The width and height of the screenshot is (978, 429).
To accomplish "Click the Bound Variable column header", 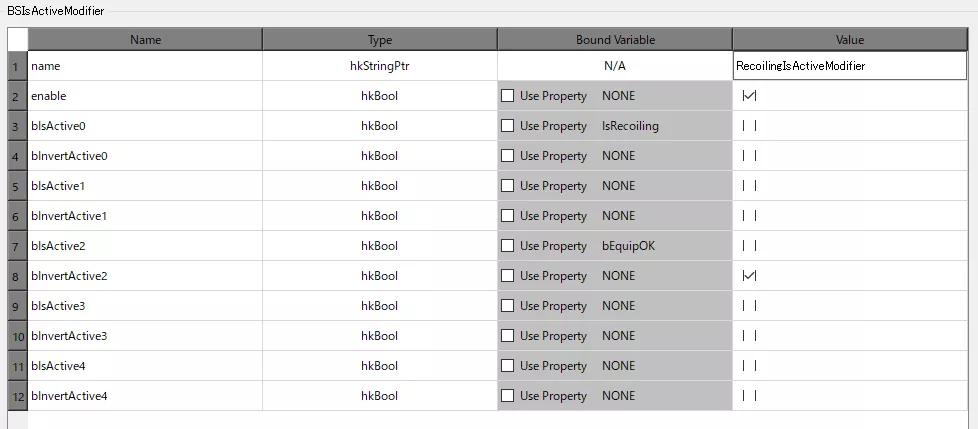I will (x=615, y=40).
